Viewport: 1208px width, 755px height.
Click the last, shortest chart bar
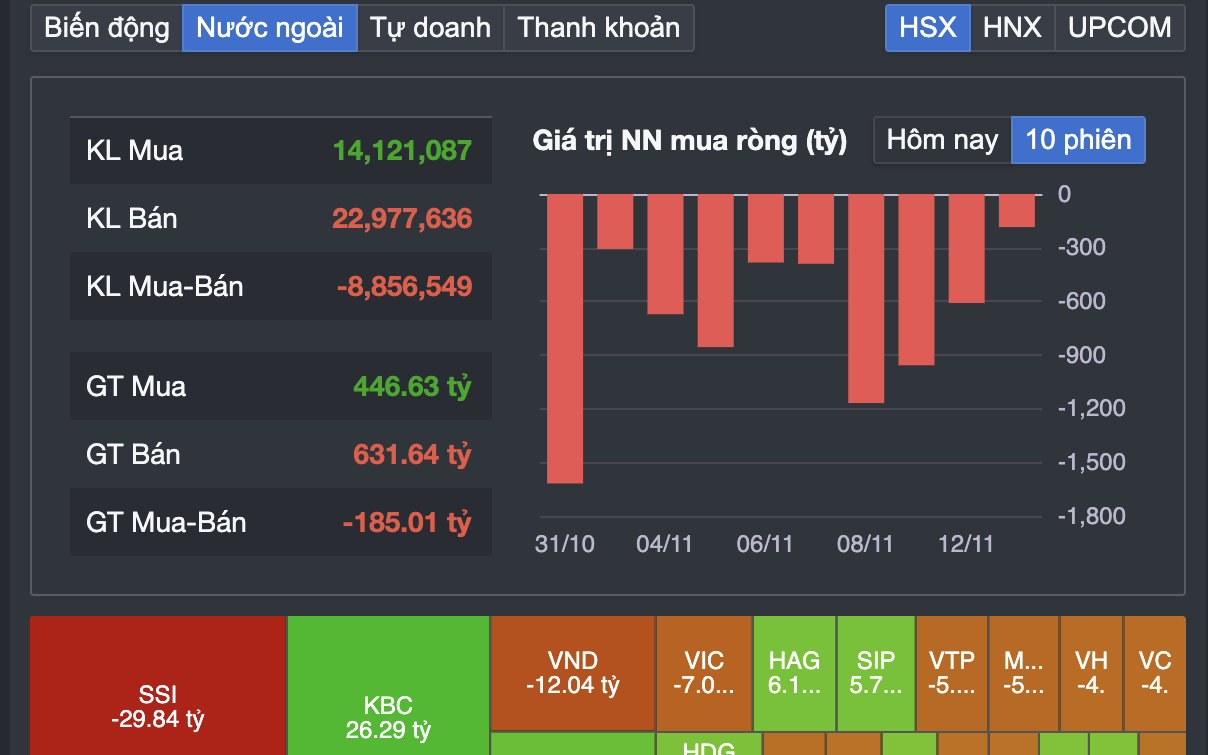(1017, 210)
